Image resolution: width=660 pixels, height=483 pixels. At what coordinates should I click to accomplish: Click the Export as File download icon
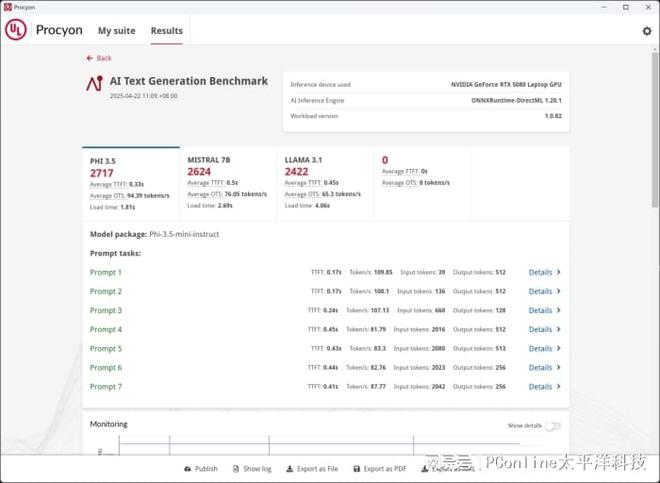(x=290, y=469)
